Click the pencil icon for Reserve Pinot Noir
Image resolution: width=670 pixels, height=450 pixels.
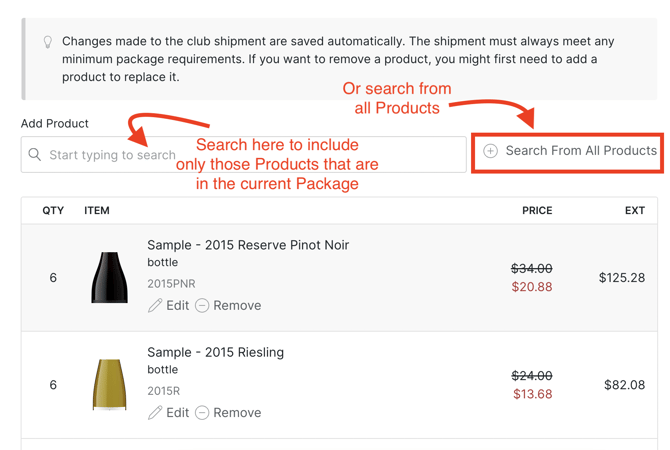pyautogui.click(x=155, y=306)
